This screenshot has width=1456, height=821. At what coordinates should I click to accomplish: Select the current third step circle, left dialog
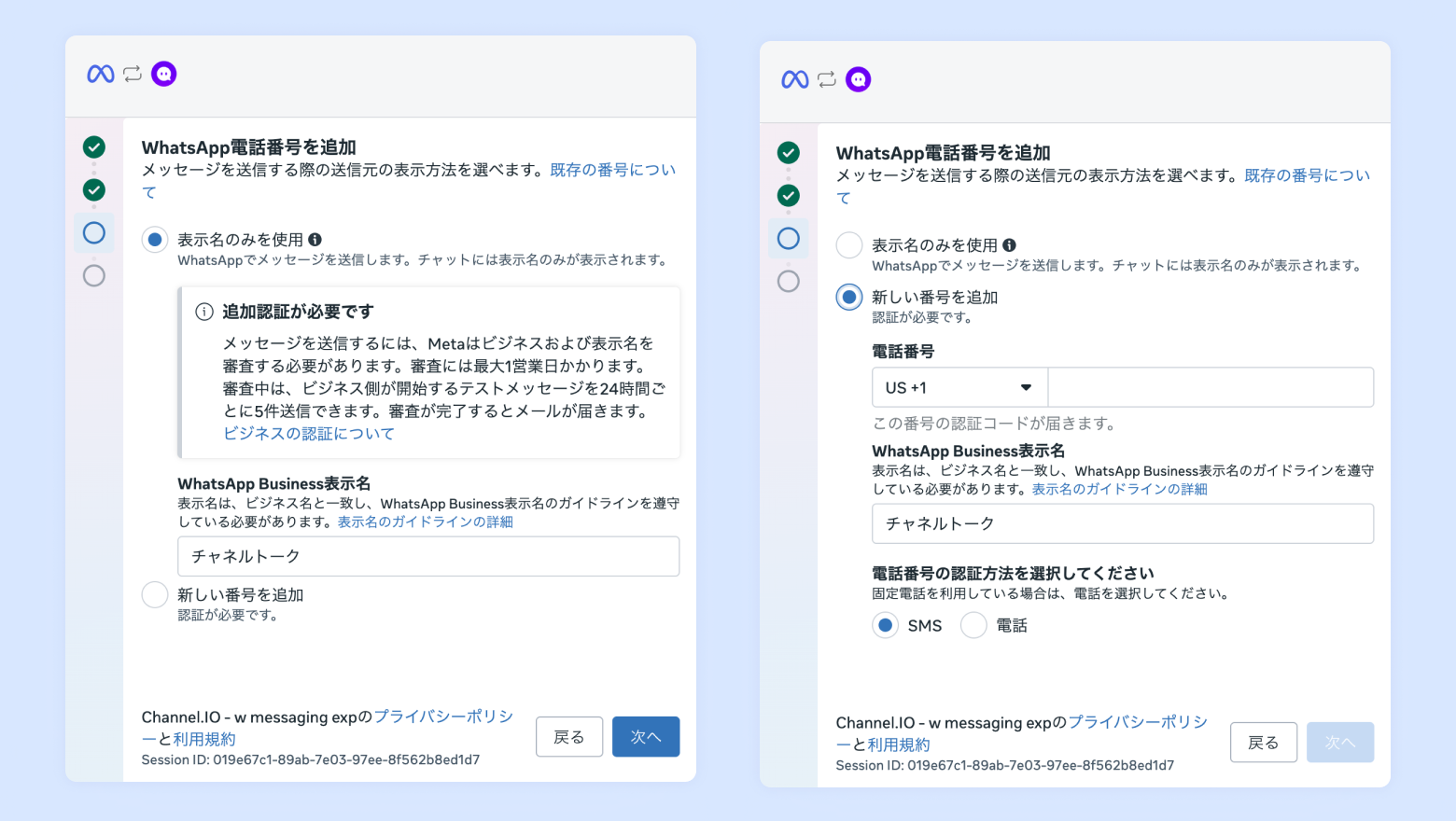click(x=94, y=232)
